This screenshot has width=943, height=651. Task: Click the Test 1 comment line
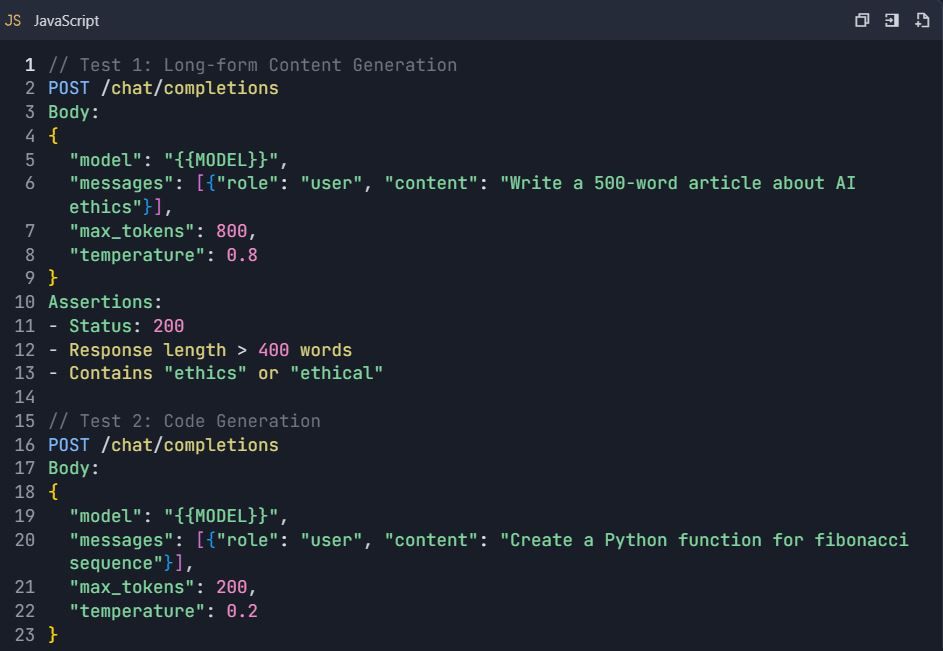253,65
